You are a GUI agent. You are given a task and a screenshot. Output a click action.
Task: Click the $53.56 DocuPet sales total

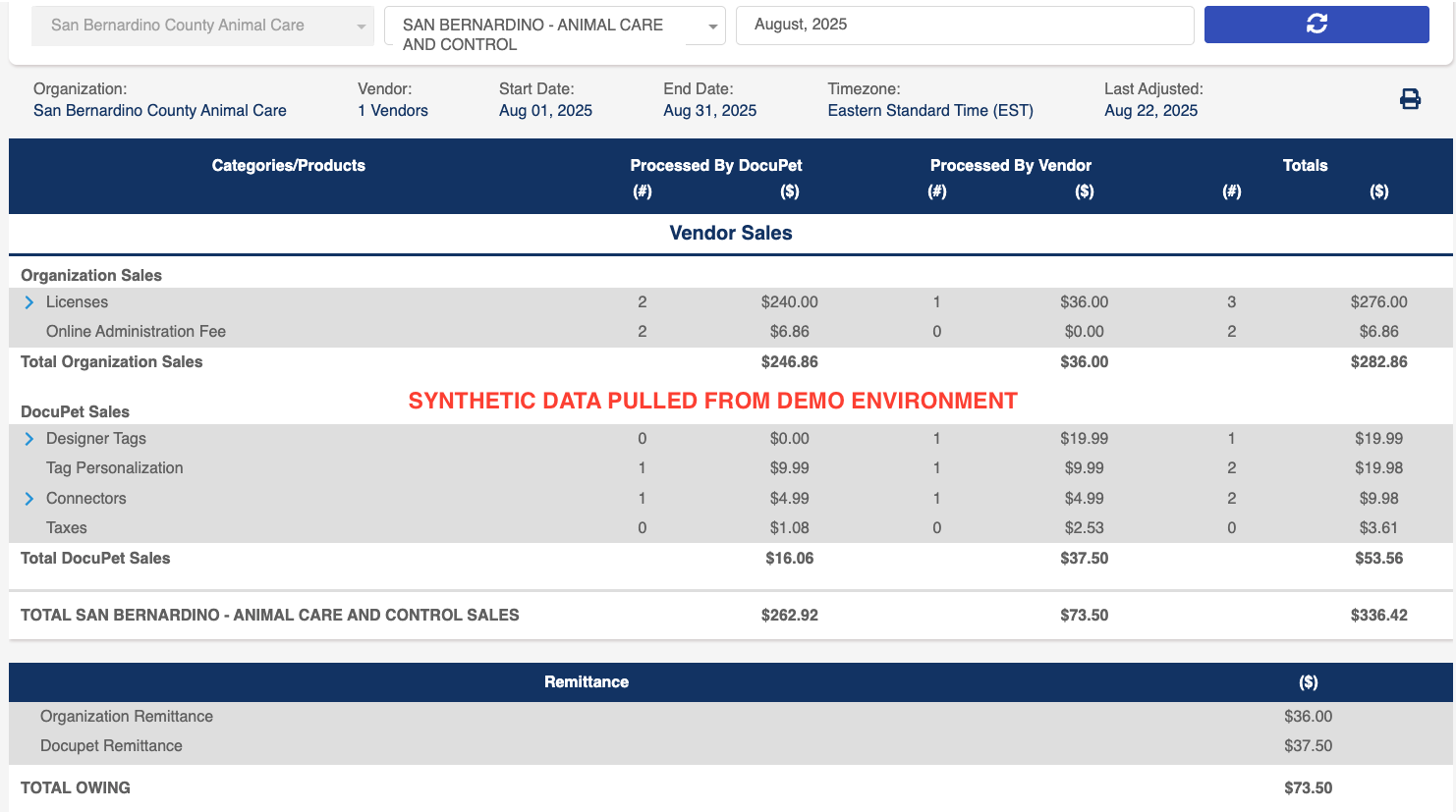[1379, 559]
